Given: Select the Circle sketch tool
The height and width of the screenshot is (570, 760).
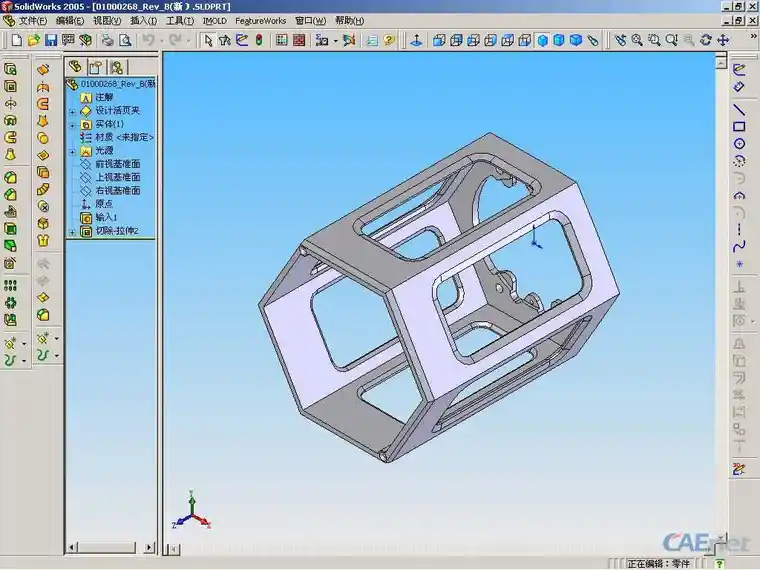Looking at the screenshot, I should tap(739, 143).
